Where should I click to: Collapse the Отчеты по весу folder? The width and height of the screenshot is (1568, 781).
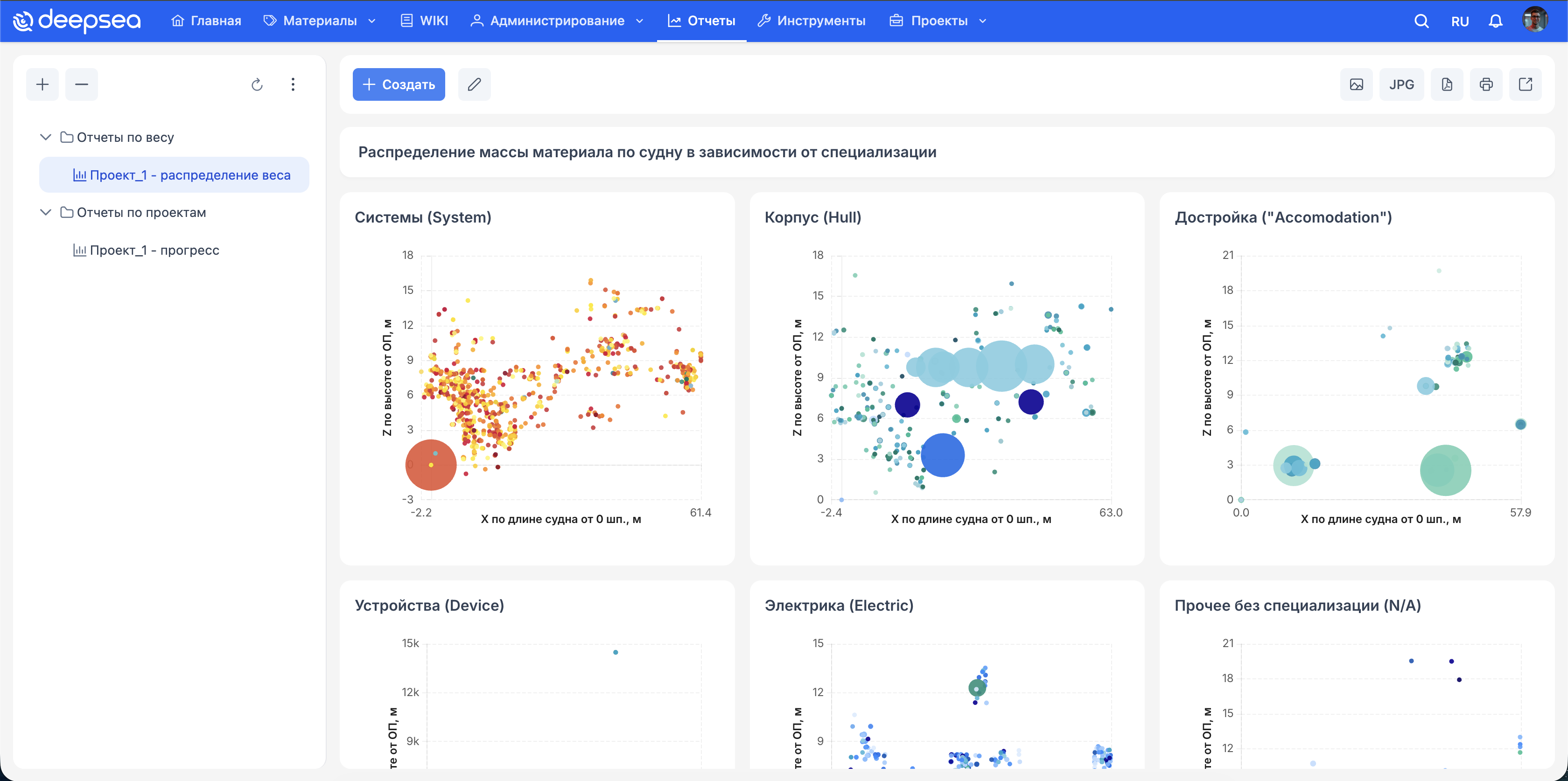pos(46,137)
